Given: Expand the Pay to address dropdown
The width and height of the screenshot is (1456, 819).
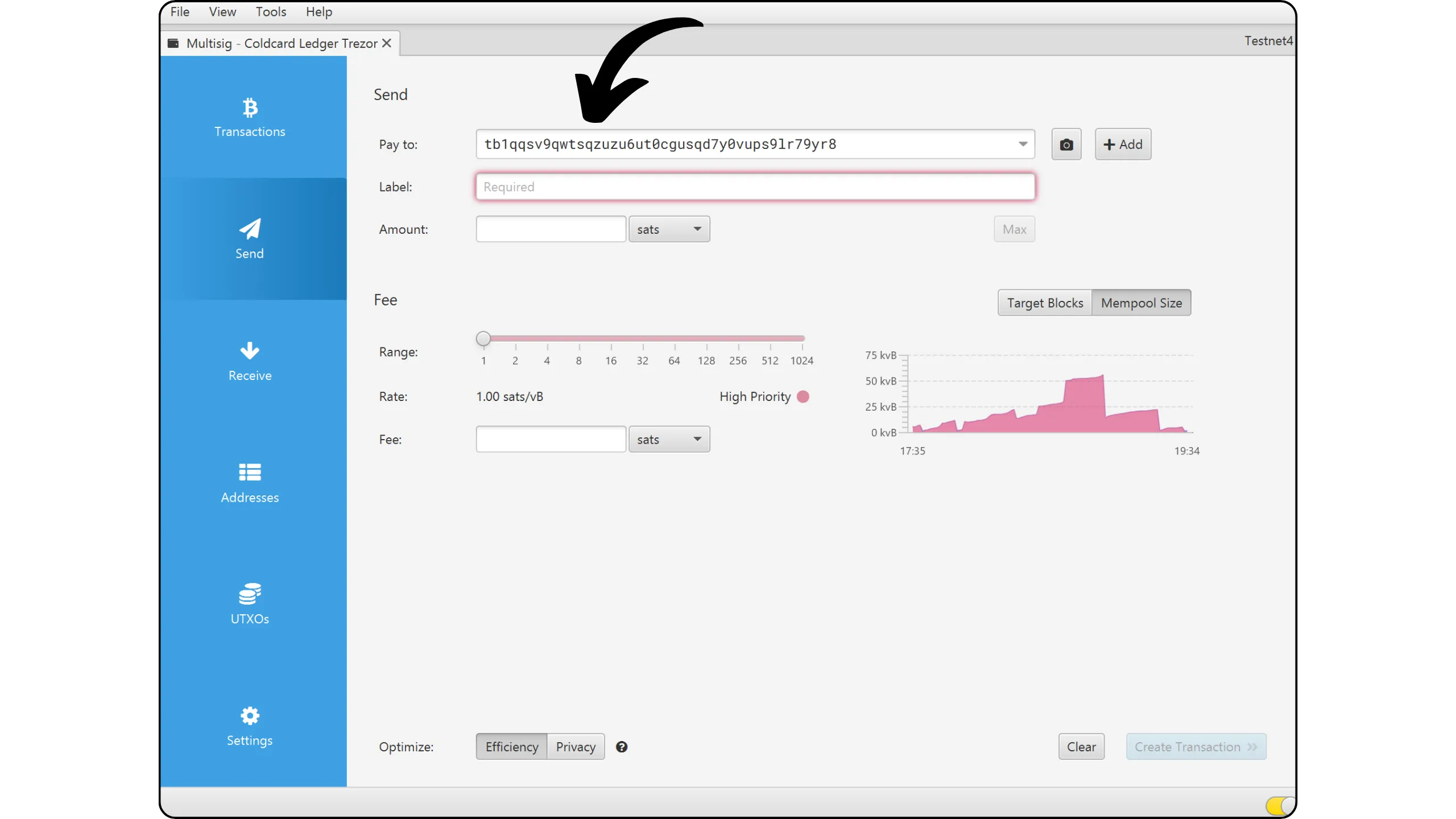Looking at the screenshot, I should [1023, 144].
